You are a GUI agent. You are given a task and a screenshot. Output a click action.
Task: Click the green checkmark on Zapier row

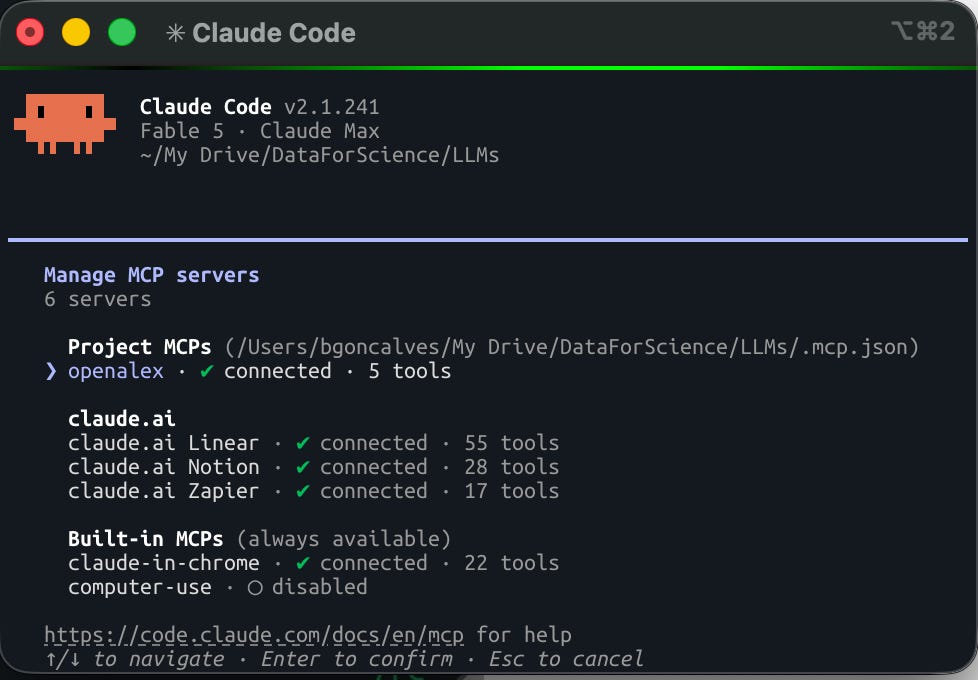pyautogui.click(x=303, y=491)
